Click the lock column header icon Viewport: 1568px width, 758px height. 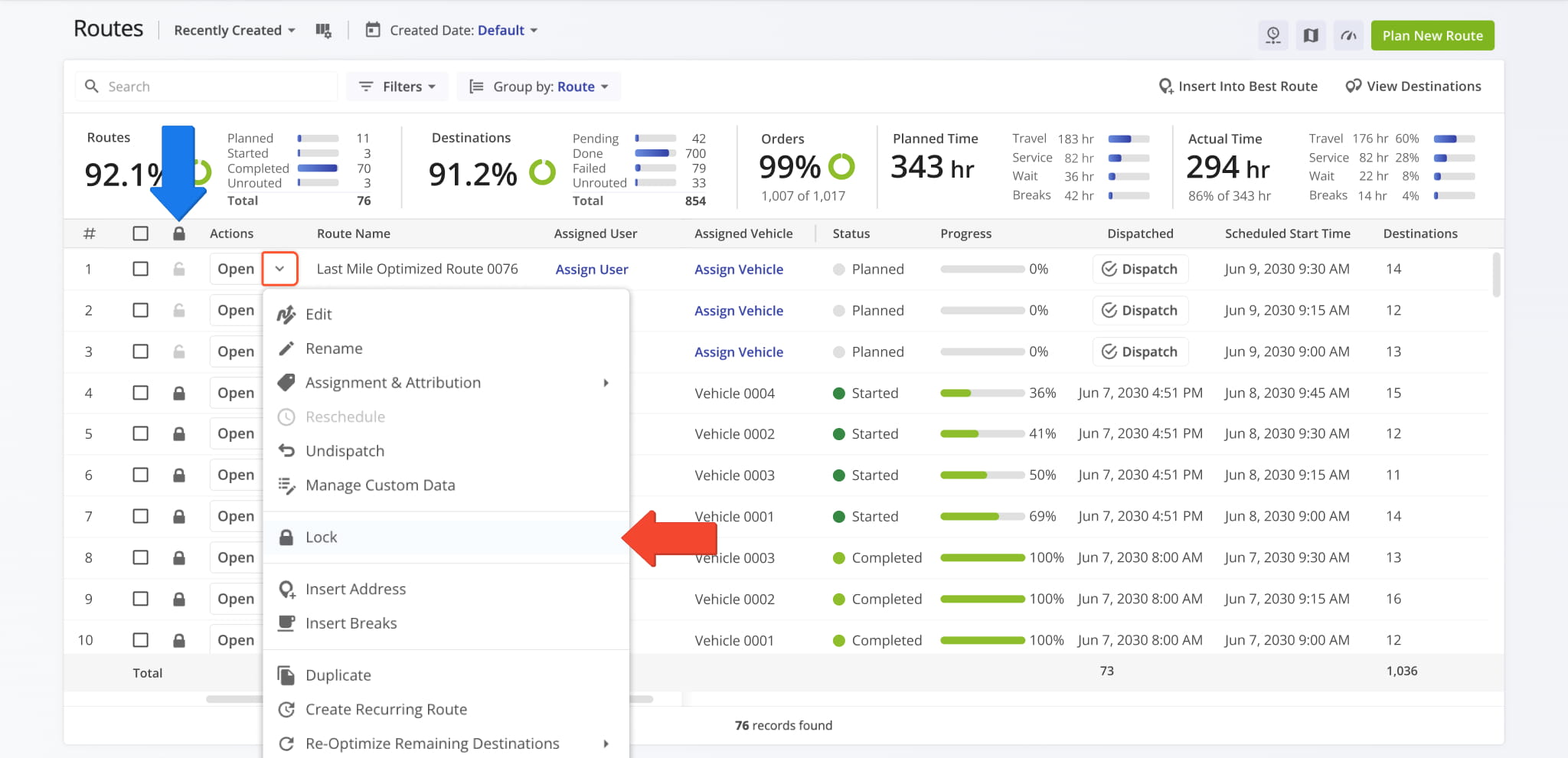tap(179, 234)
